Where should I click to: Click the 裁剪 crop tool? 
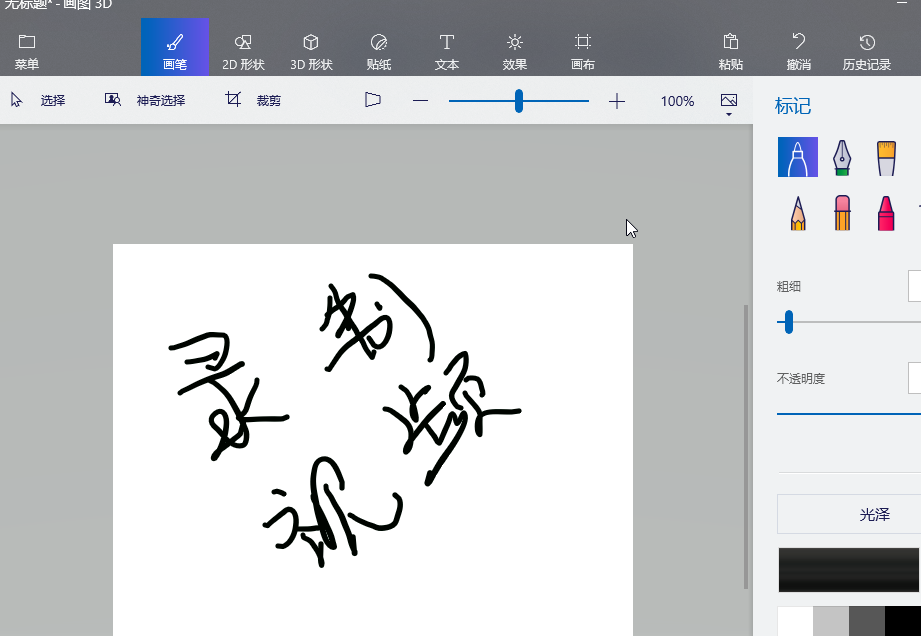tap(254, 101)
